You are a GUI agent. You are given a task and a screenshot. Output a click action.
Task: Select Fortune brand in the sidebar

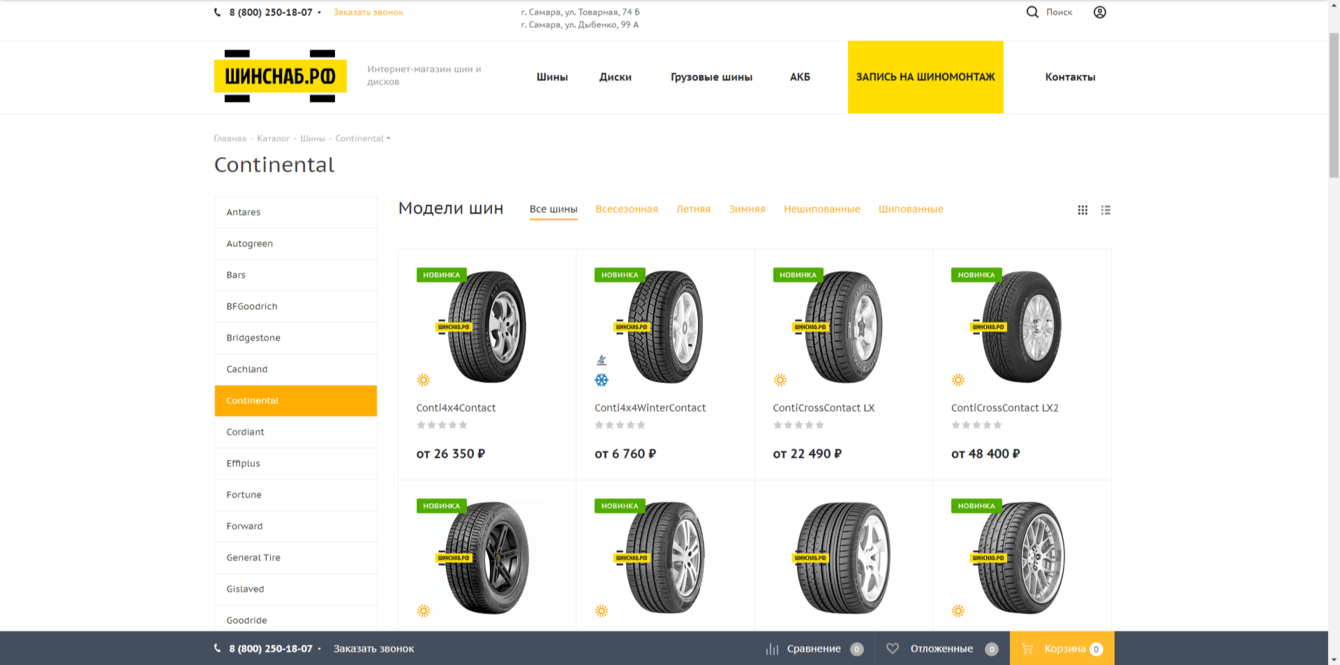296,495
